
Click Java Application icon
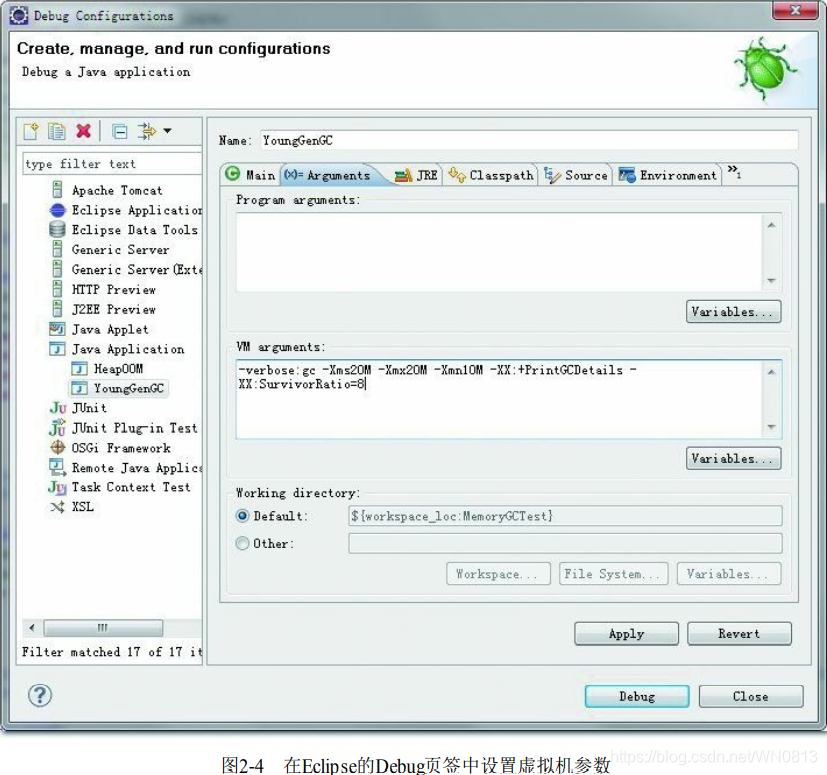[x=57, y=349]
